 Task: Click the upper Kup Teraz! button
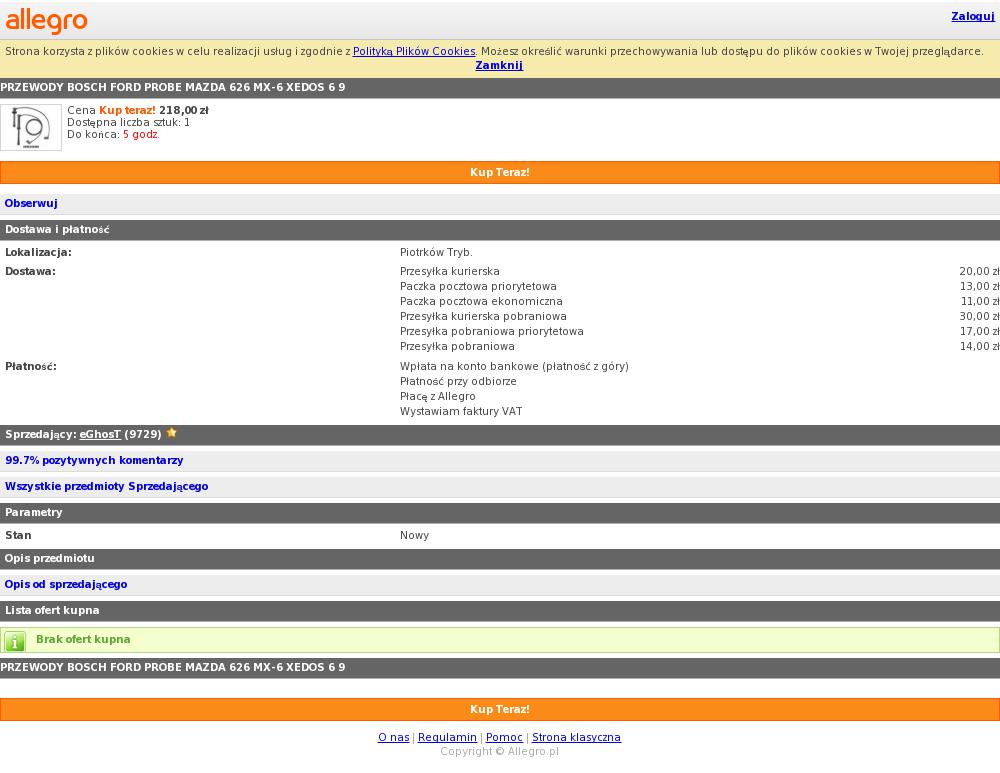(x=500, y=172)
